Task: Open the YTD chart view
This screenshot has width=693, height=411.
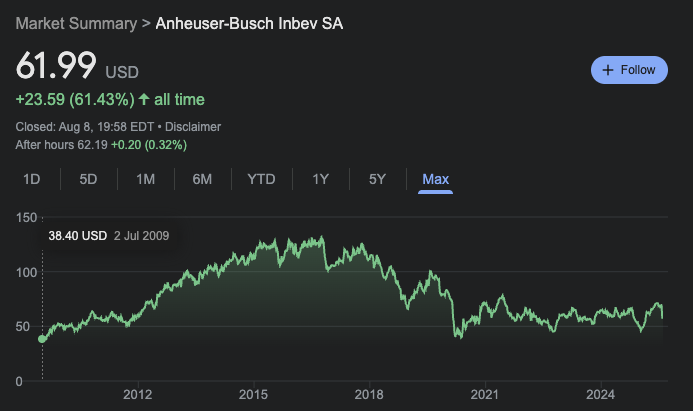Action: pyautogui.click(x=261, y=179)
